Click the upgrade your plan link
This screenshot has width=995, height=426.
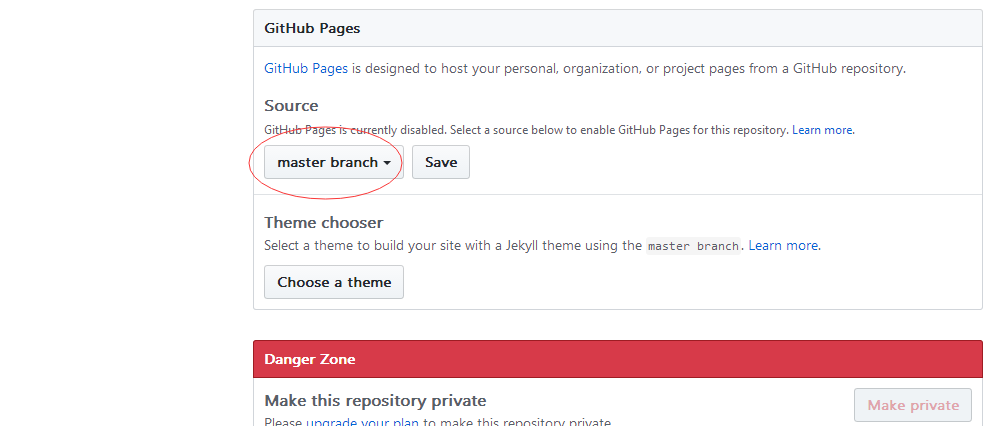[363, 422]
